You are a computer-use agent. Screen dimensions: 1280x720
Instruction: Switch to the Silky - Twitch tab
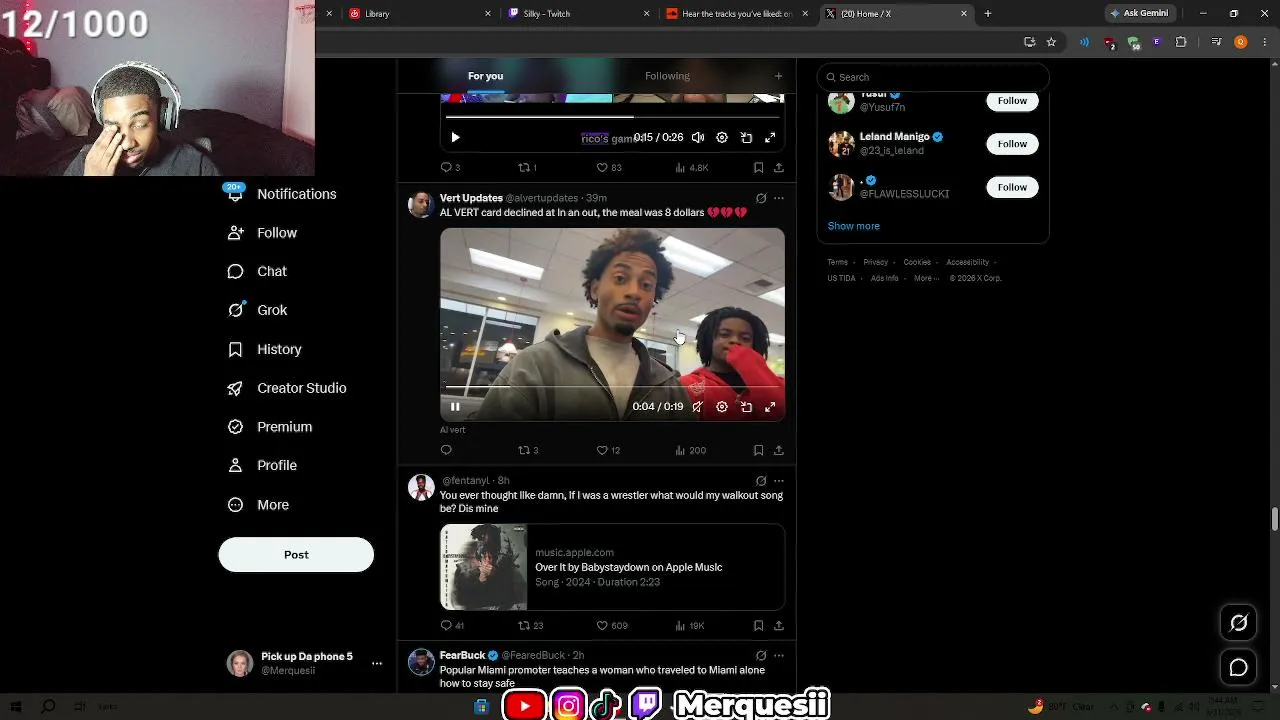577,14
